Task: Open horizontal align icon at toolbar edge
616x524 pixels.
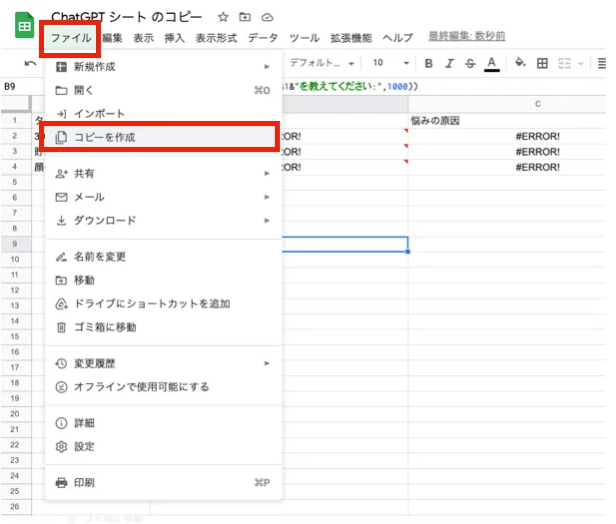Action: coord(601,63)
